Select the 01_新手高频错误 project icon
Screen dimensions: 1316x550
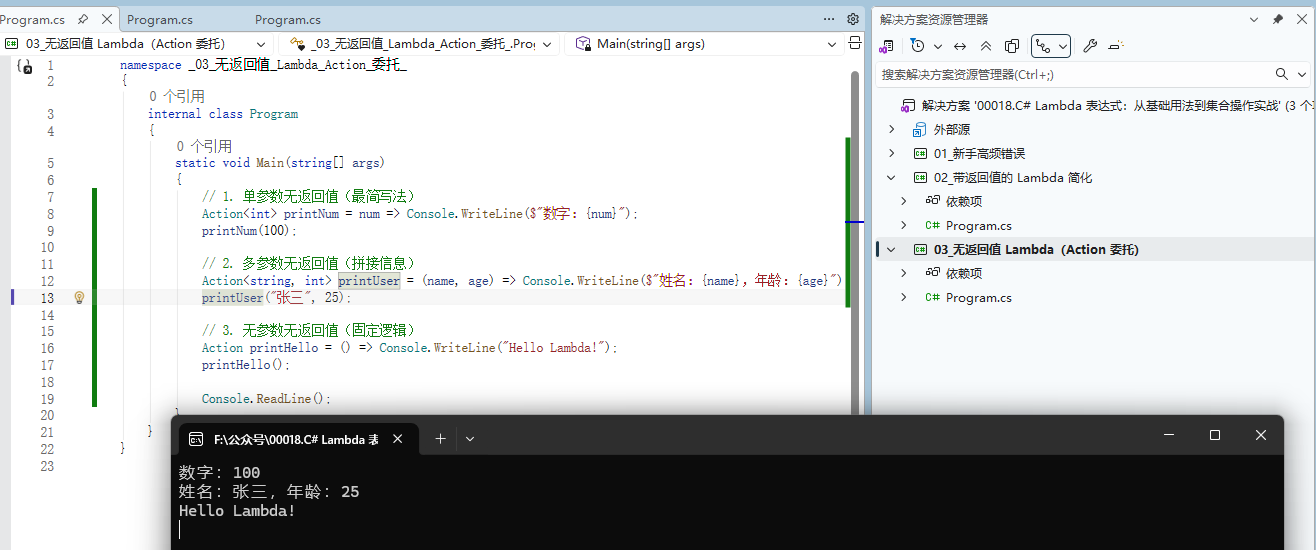[x=920, y=153]
